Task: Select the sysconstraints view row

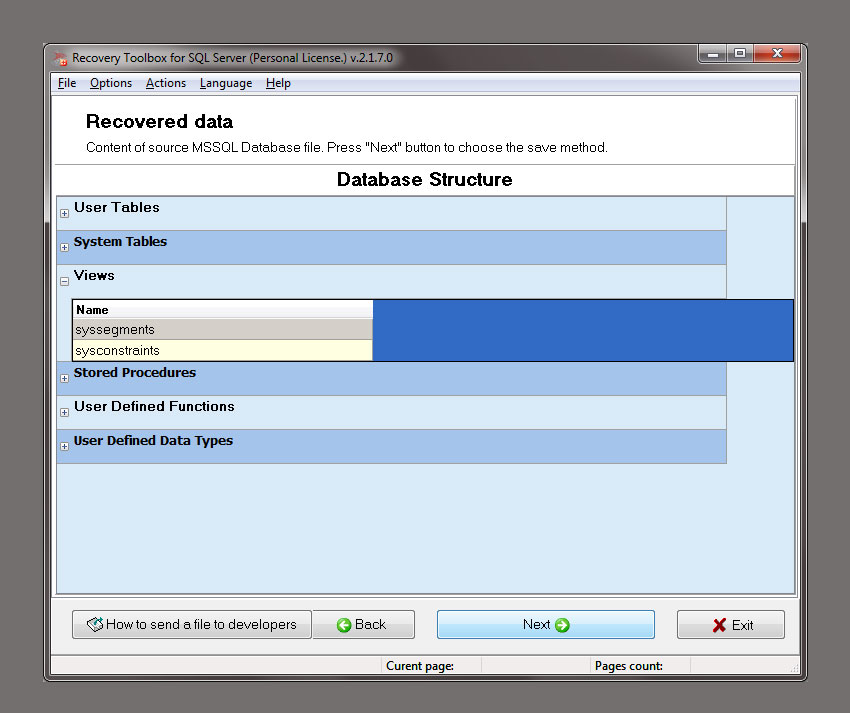Action: tap(223, 350)
